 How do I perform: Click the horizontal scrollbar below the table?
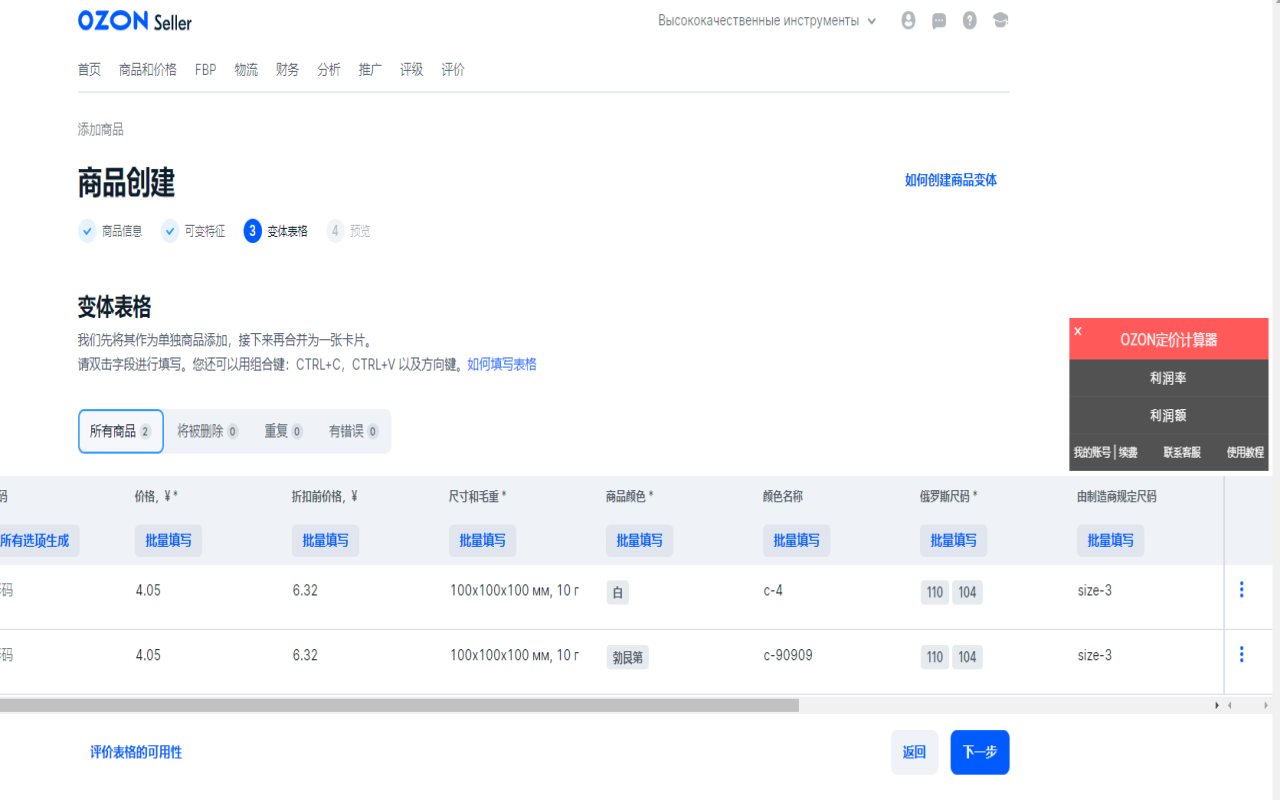coord(400,705)
